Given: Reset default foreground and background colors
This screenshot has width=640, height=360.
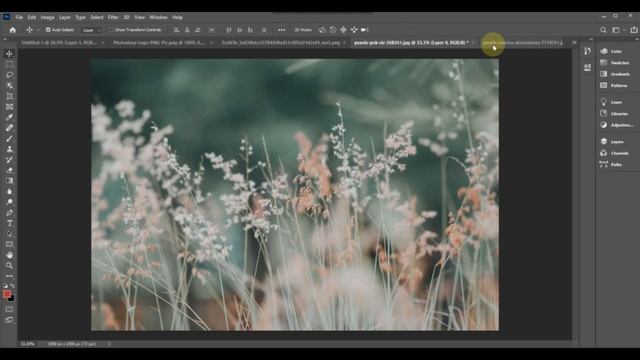Looking at the screenshot, I should (x=5, y=286).
